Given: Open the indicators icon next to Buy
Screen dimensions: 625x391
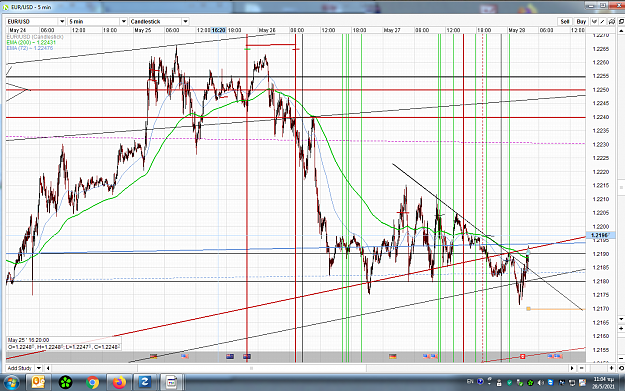Looking at the screenshot, I should point(594,22).
